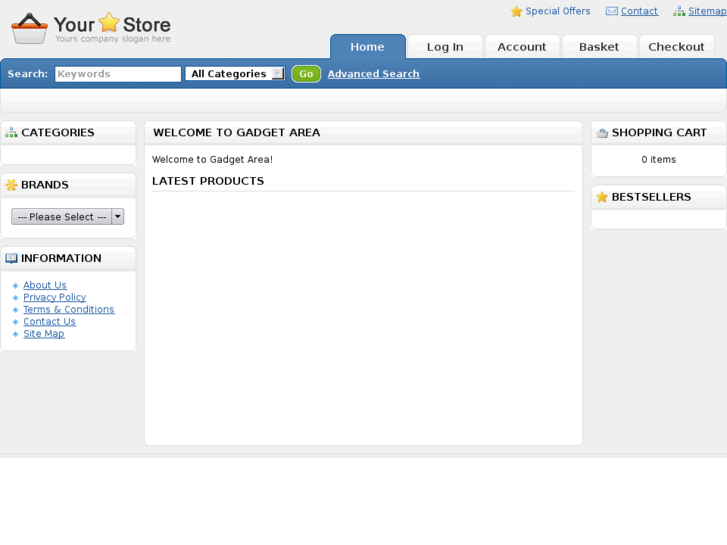Screen dimensions: 727x545
Task: Click the "Welcome to Gadget Area!" text
Action: 212,160
